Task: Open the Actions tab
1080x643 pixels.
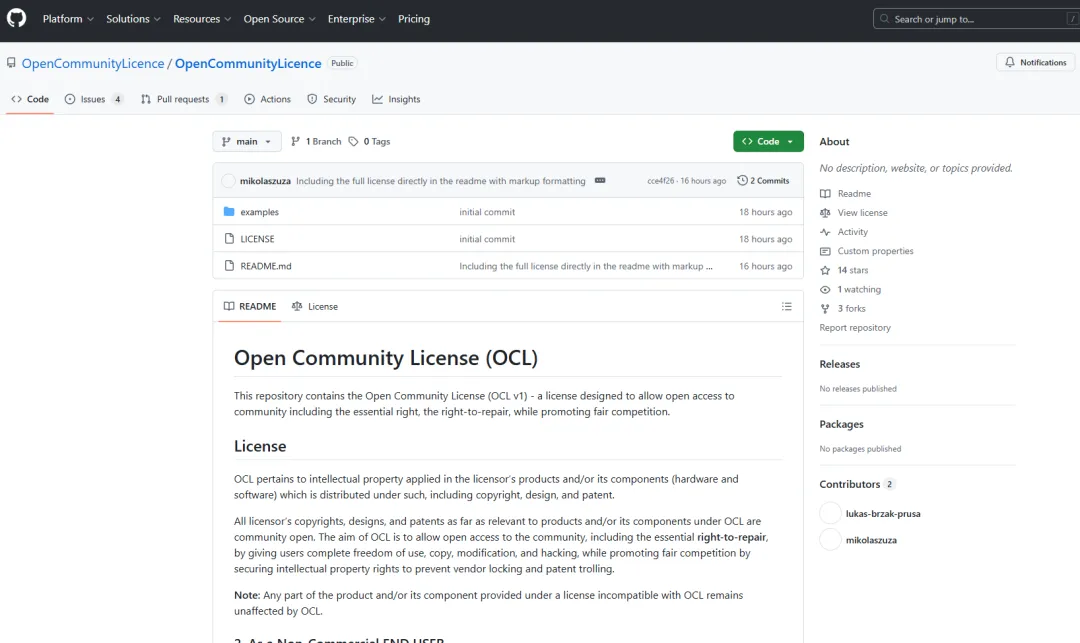Action: point(267,99)
